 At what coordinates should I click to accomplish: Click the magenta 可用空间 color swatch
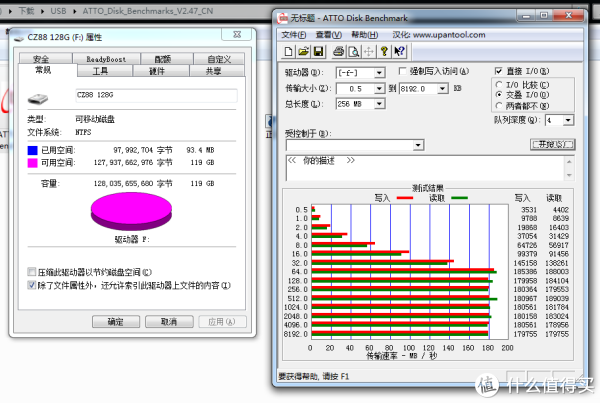pos(33,163)
